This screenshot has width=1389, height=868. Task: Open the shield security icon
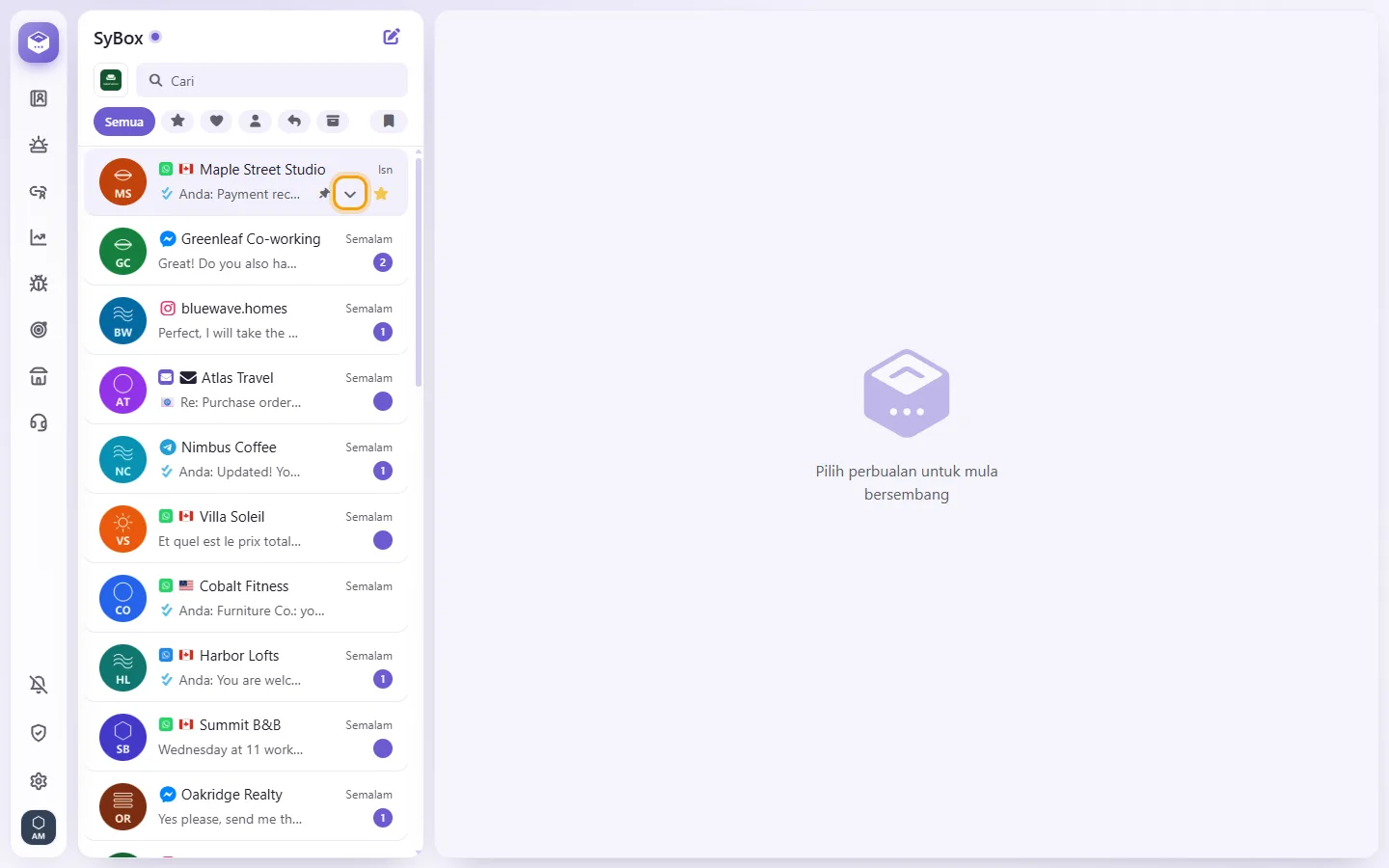(39, 733)
